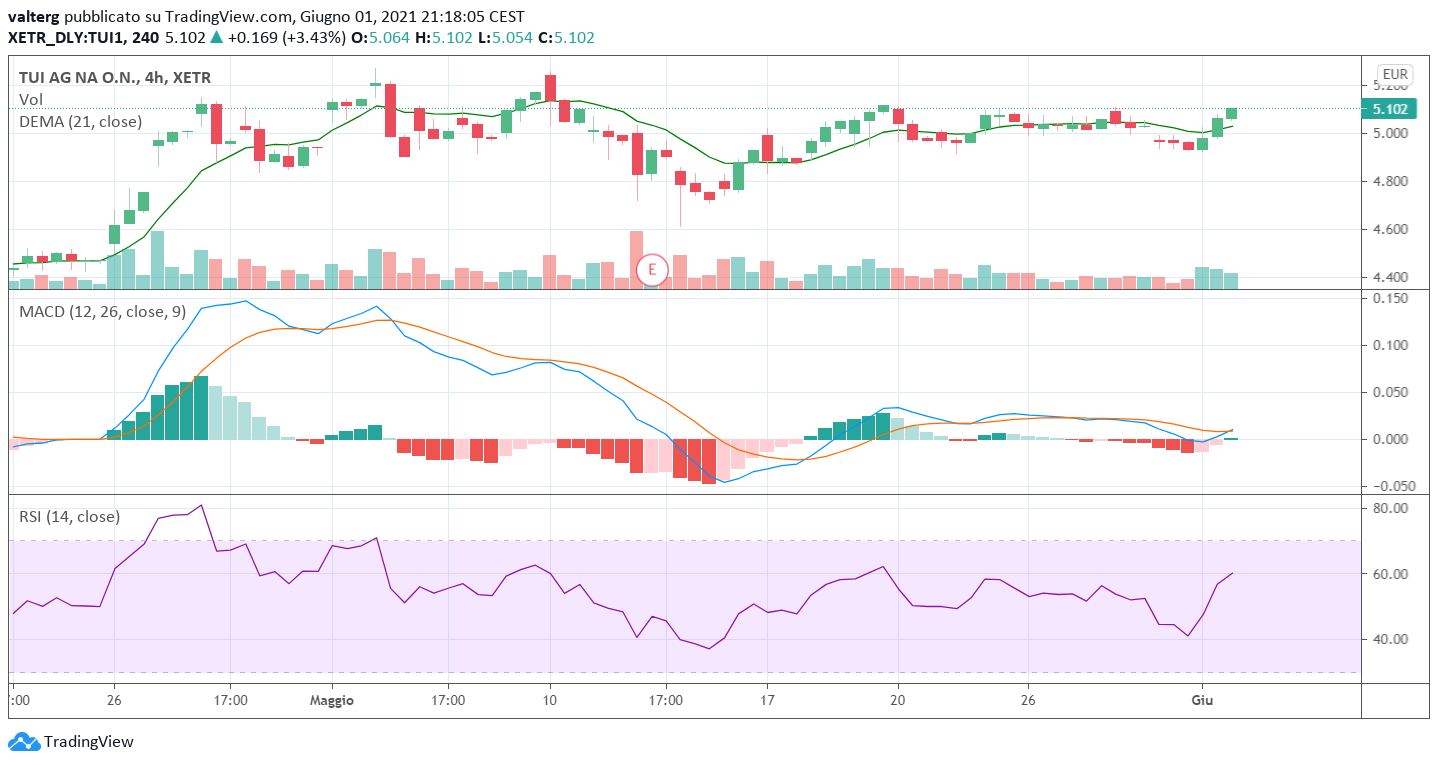Click the 'Maggio' date label on time axis

(x=331, y=701)
